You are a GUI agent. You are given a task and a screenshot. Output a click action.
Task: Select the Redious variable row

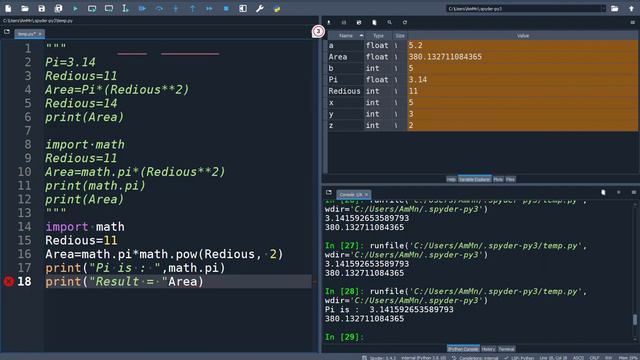point(482,91)
